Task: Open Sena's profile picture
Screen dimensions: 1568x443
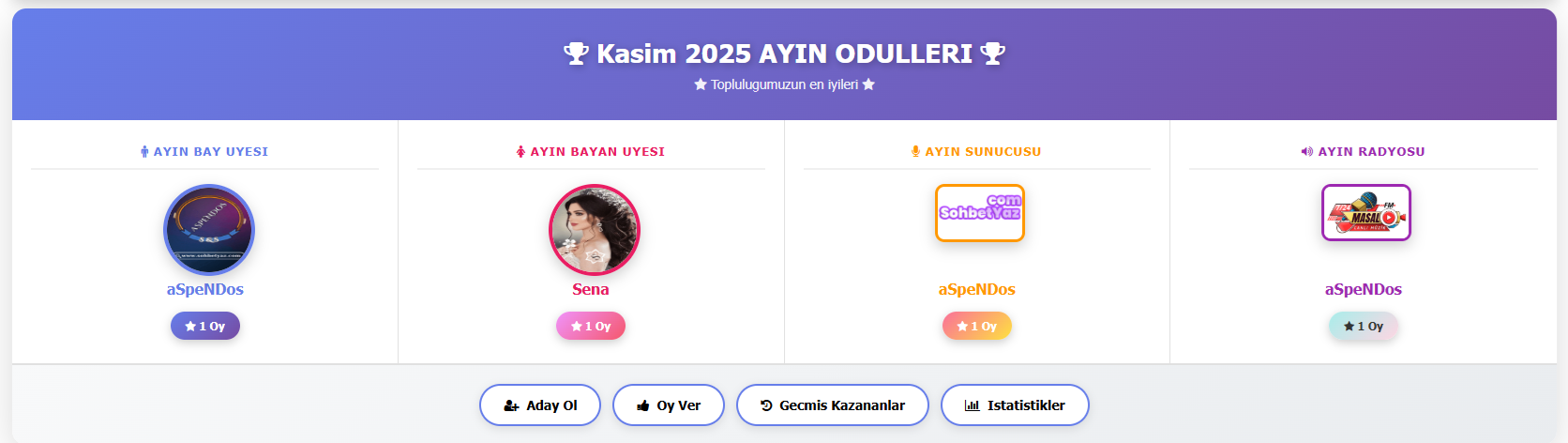Action: (594, 229)
